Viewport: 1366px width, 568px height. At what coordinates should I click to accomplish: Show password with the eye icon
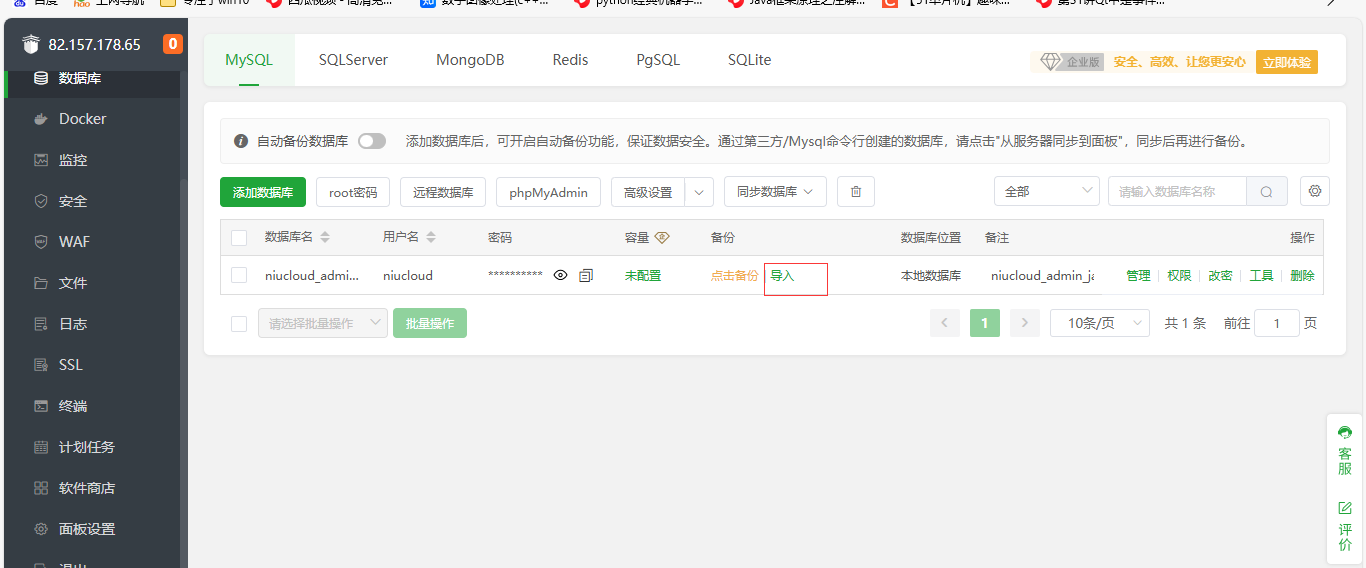point(561,275)
